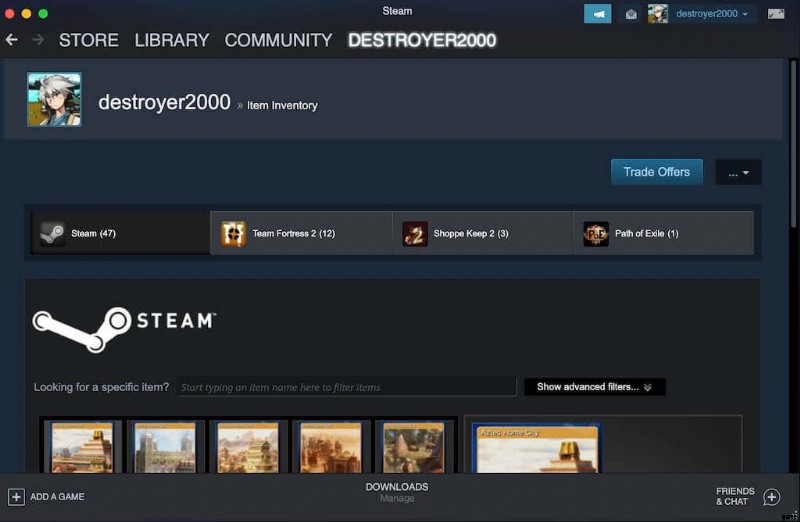
Task: Select the third trading card thumbnail
Action: pos(248,447)
